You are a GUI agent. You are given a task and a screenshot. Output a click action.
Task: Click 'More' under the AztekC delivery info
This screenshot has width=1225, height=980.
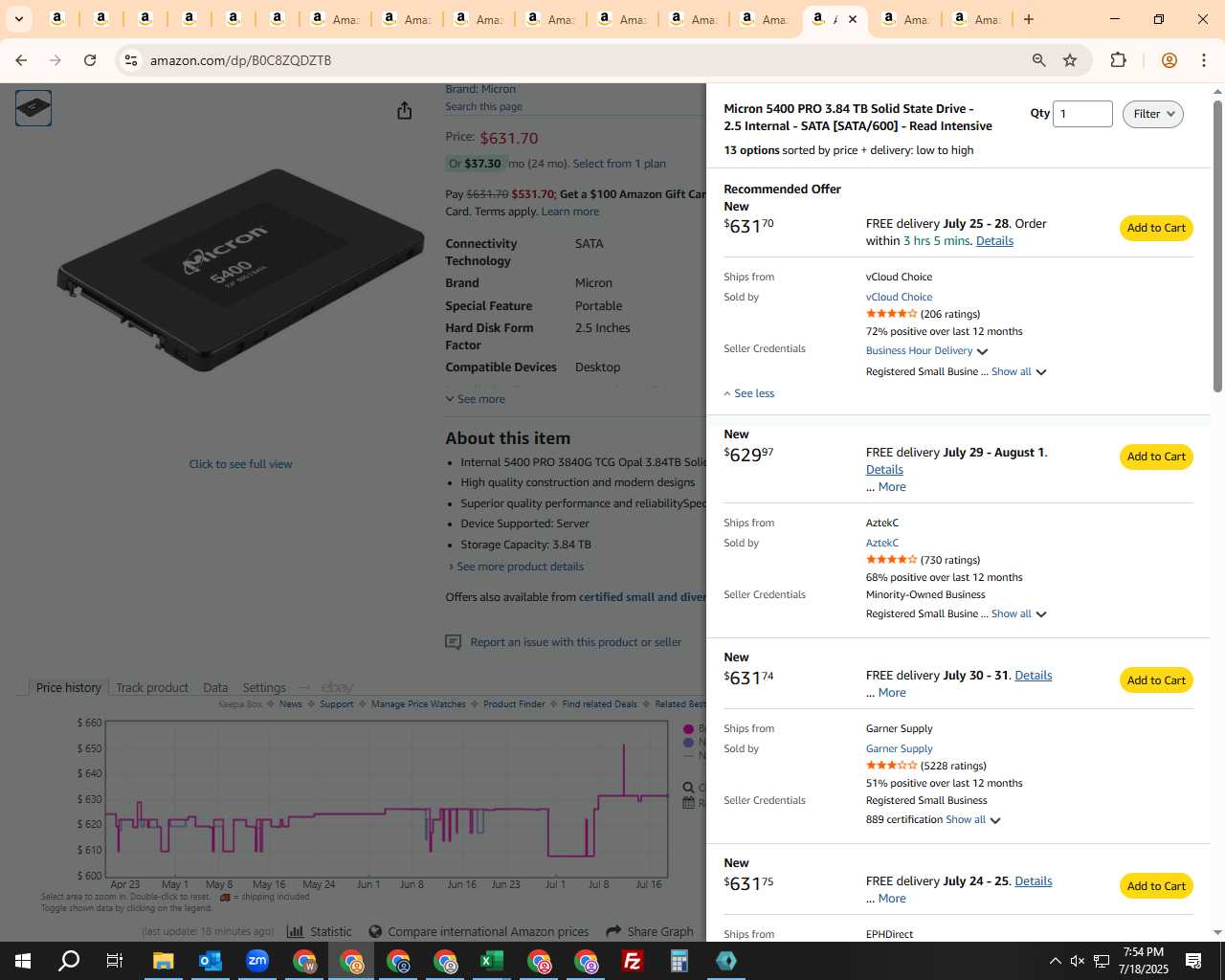coord(892,487)
